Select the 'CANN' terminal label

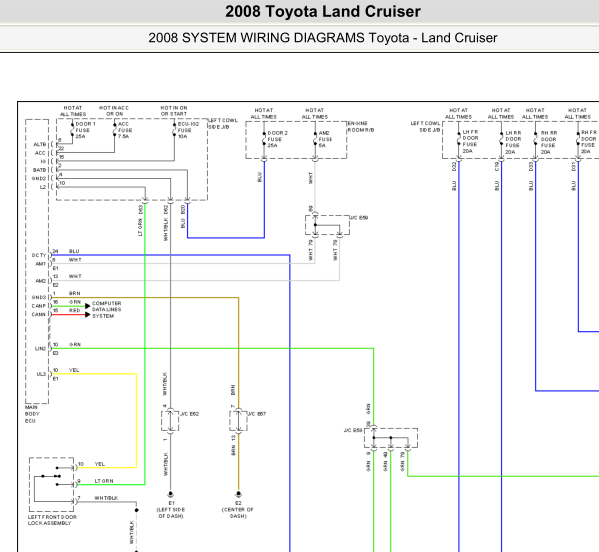39,314
